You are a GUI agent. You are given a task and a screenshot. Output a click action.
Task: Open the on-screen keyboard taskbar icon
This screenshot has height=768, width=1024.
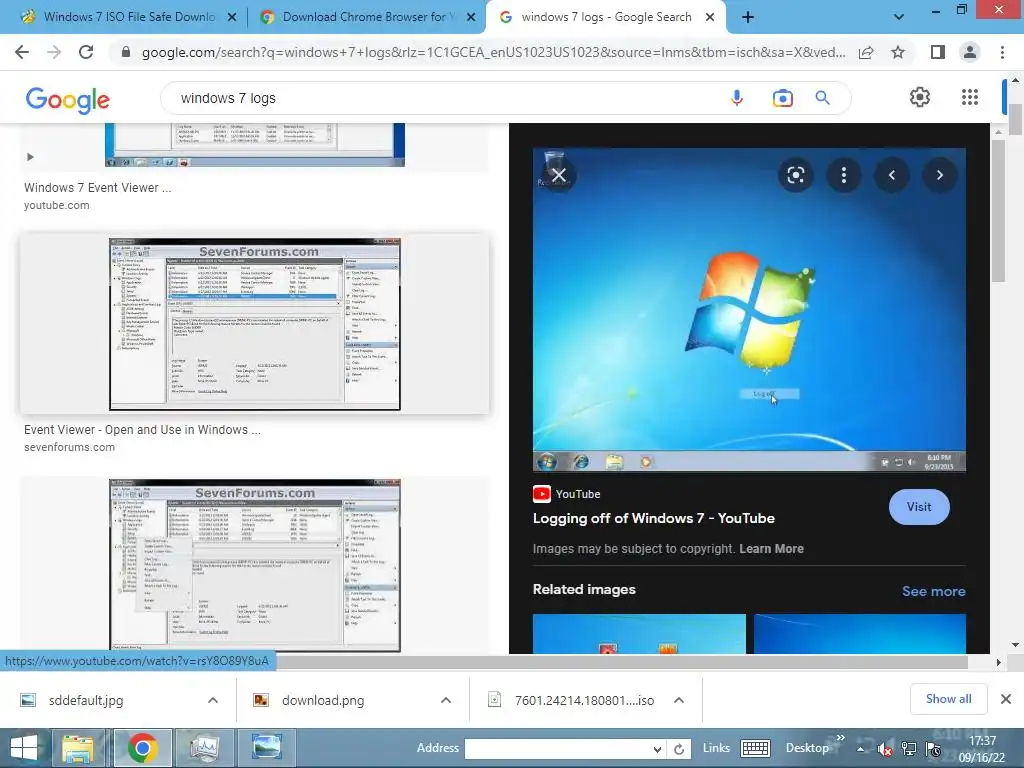click(x=756, y=748)
